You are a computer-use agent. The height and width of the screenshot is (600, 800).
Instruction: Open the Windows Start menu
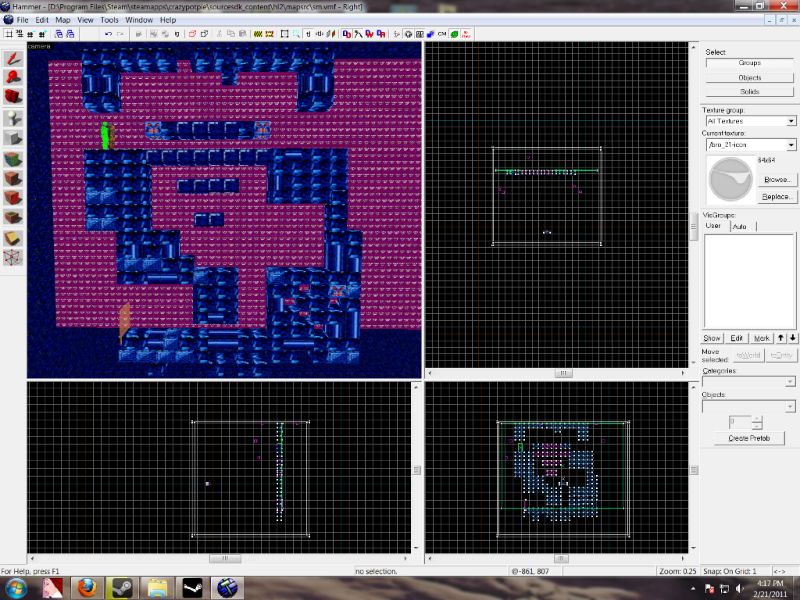point(16,588)
